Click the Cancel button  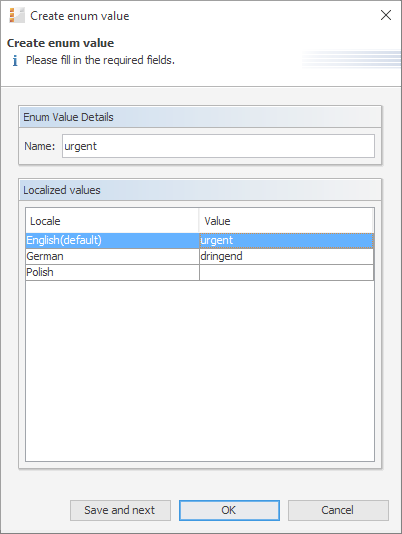click(x=338, y=510)
